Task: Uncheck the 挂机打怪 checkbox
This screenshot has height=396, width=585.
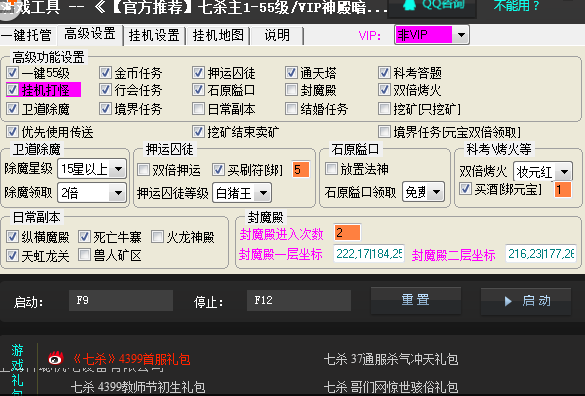Action: (12, 90)
